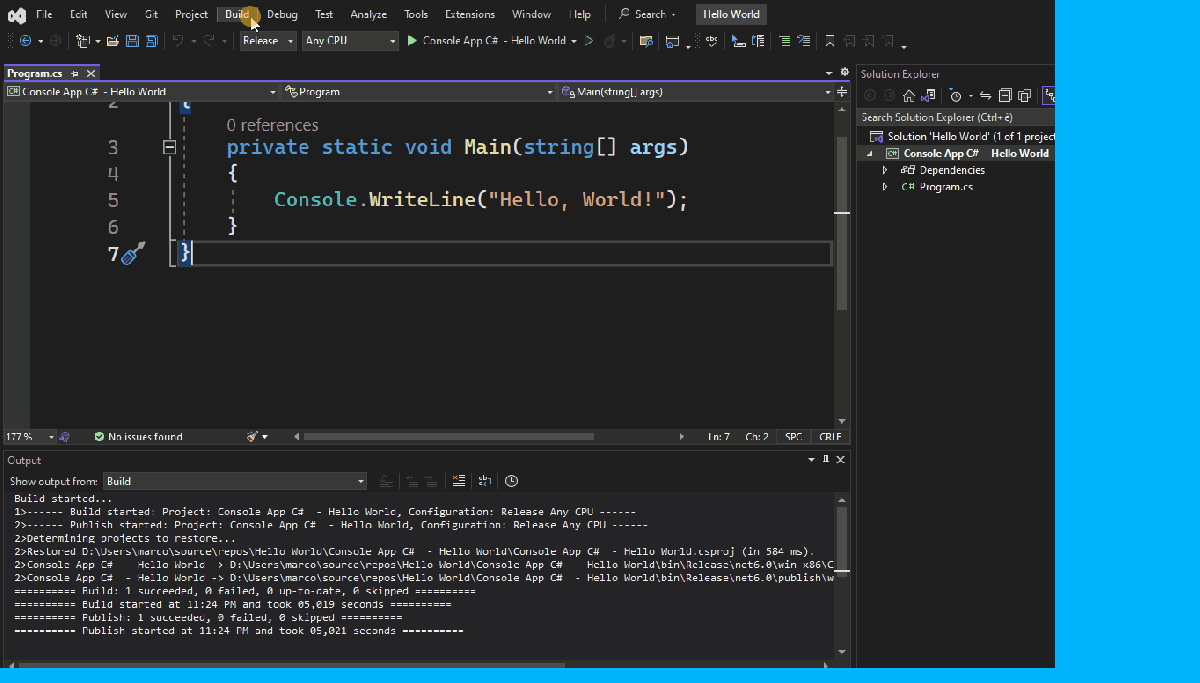Collapse the Console App C# project node
Image resolution: width=1200 pixels, height=683 pixels.
(870, 153)
